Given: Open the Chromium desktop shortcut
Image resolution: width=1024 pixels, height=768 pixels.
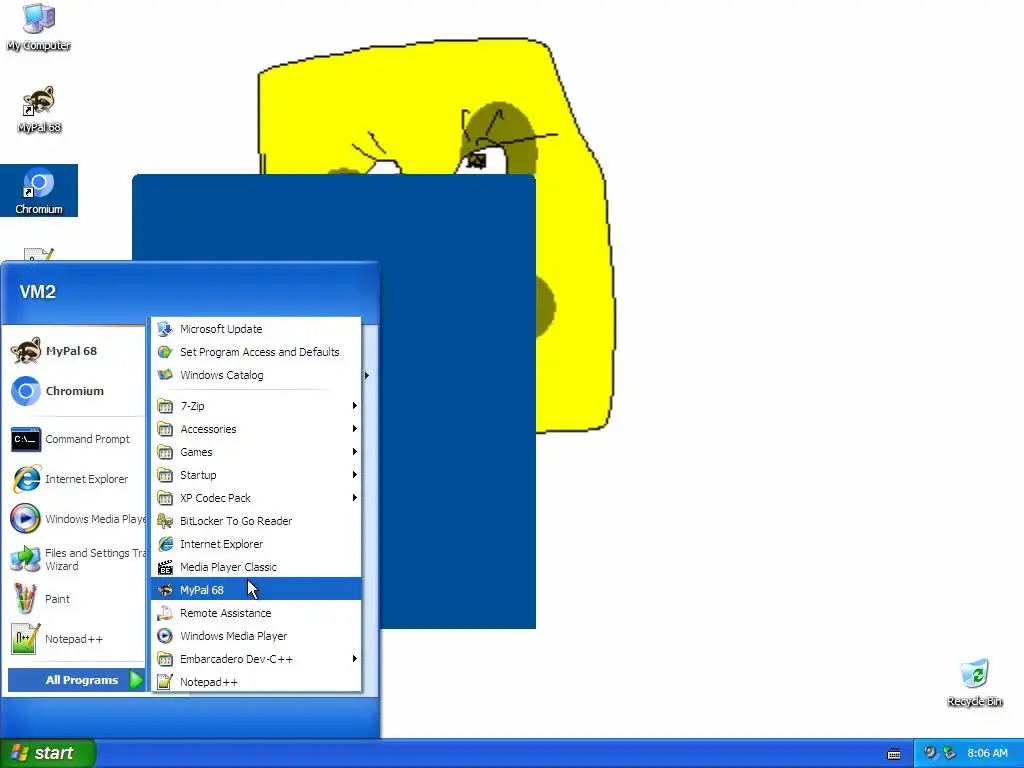Looking at the screenshot, I should 39,191.
